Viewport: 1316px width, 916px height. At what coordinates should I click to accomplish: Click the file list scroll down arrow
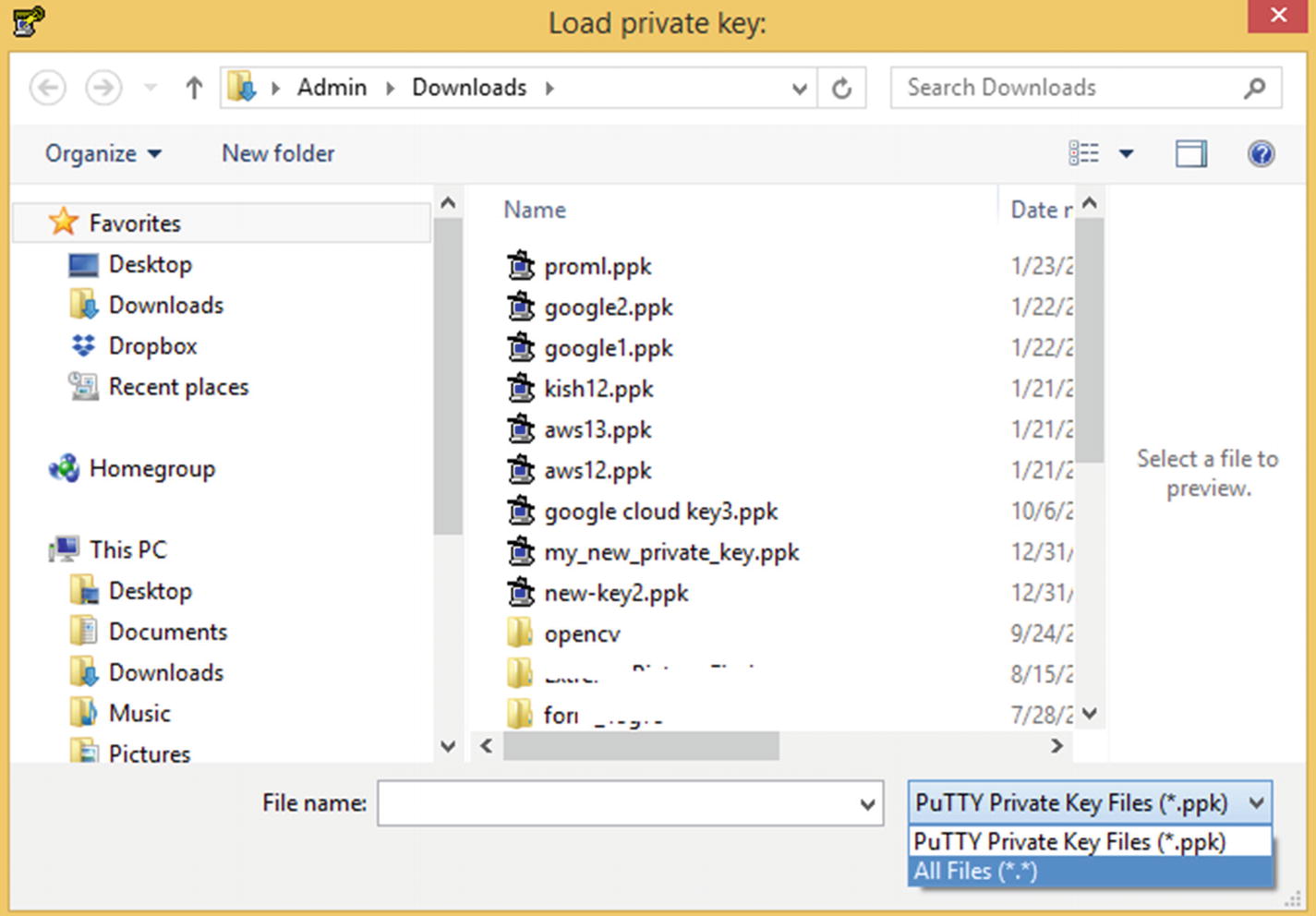pyautogui.click(x=1090, y=713)
